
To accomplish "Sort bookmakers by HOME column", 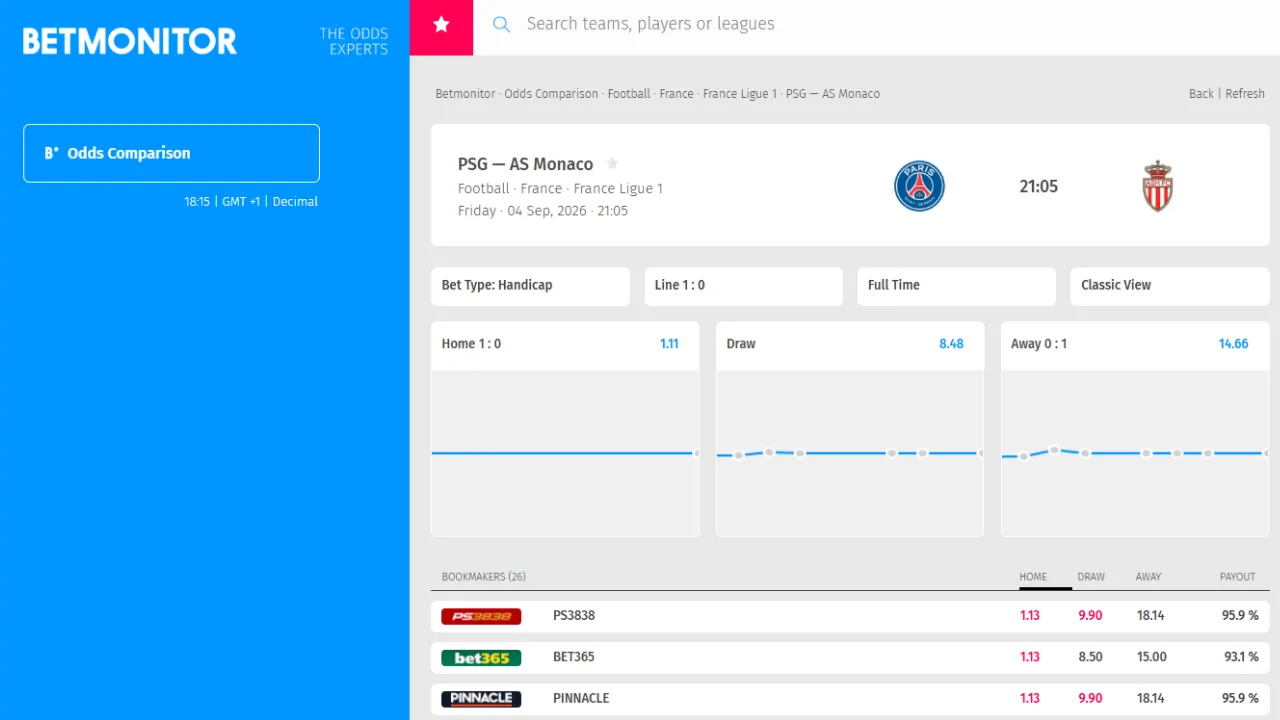I will (x=1033, y=577).
